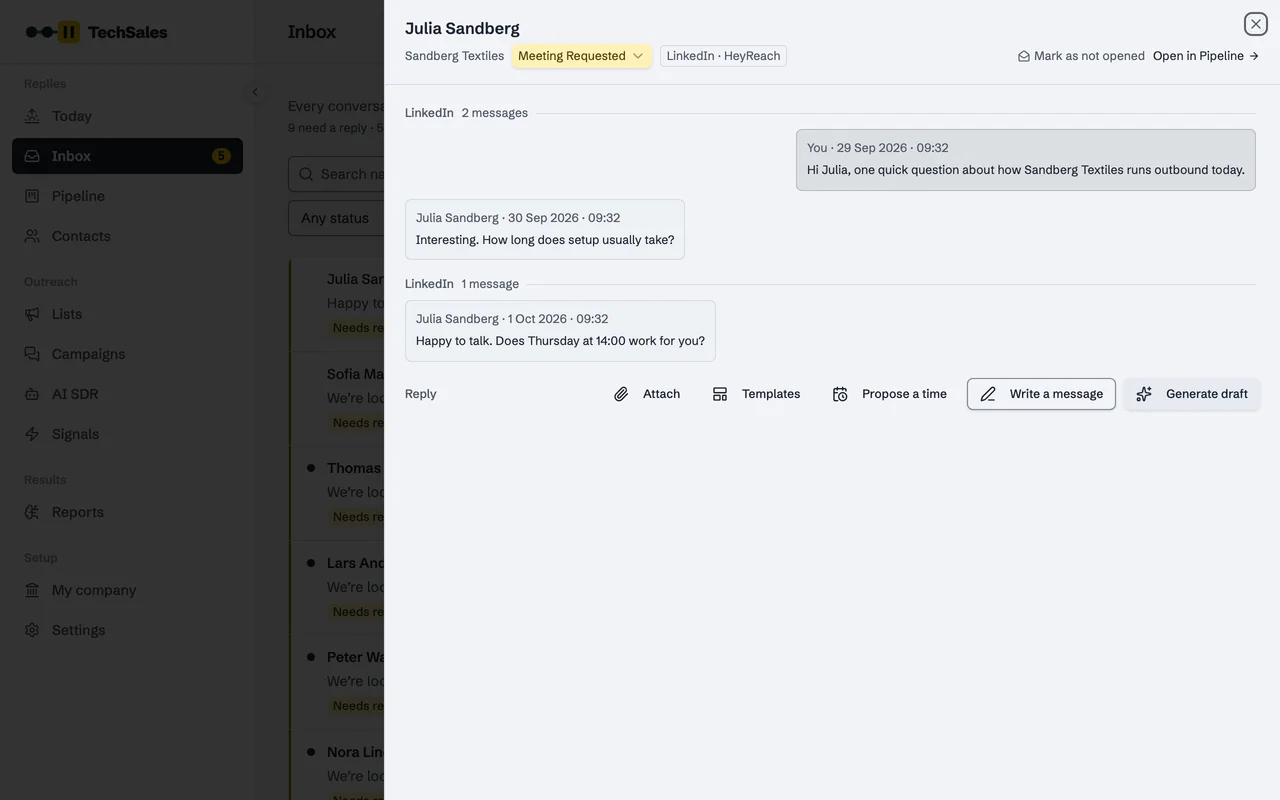Click the Sandberg Textiles company name
Viewport: 1280px width, 800px height.
(454, 56)
